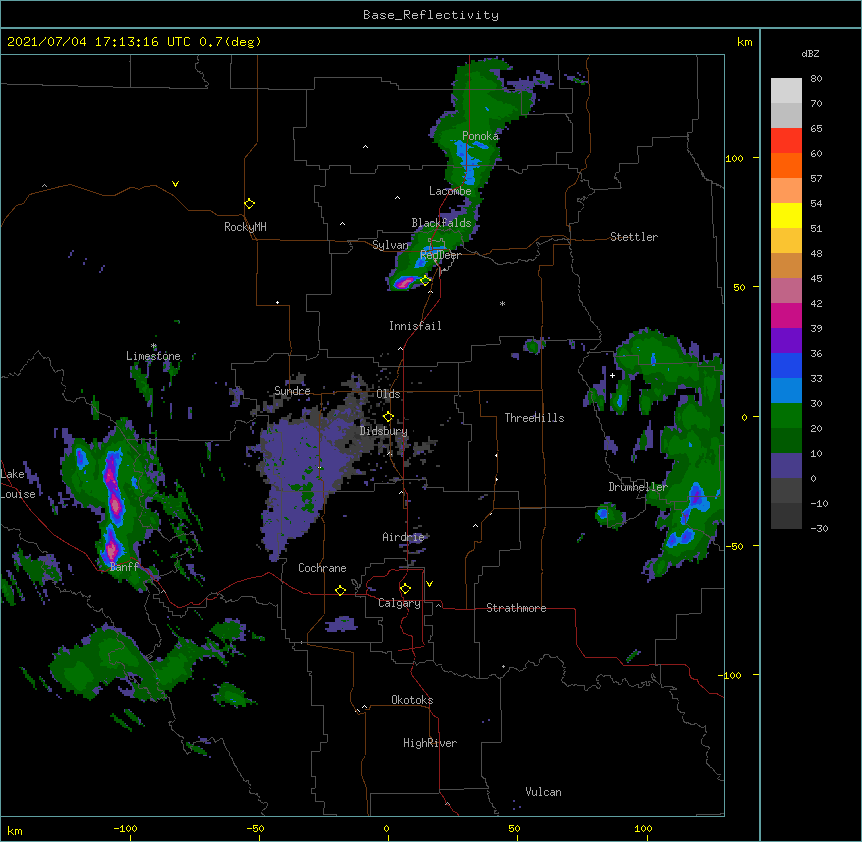Select the RedDeer city label
This screenshot has height=842, width=862.
(440, 255)
